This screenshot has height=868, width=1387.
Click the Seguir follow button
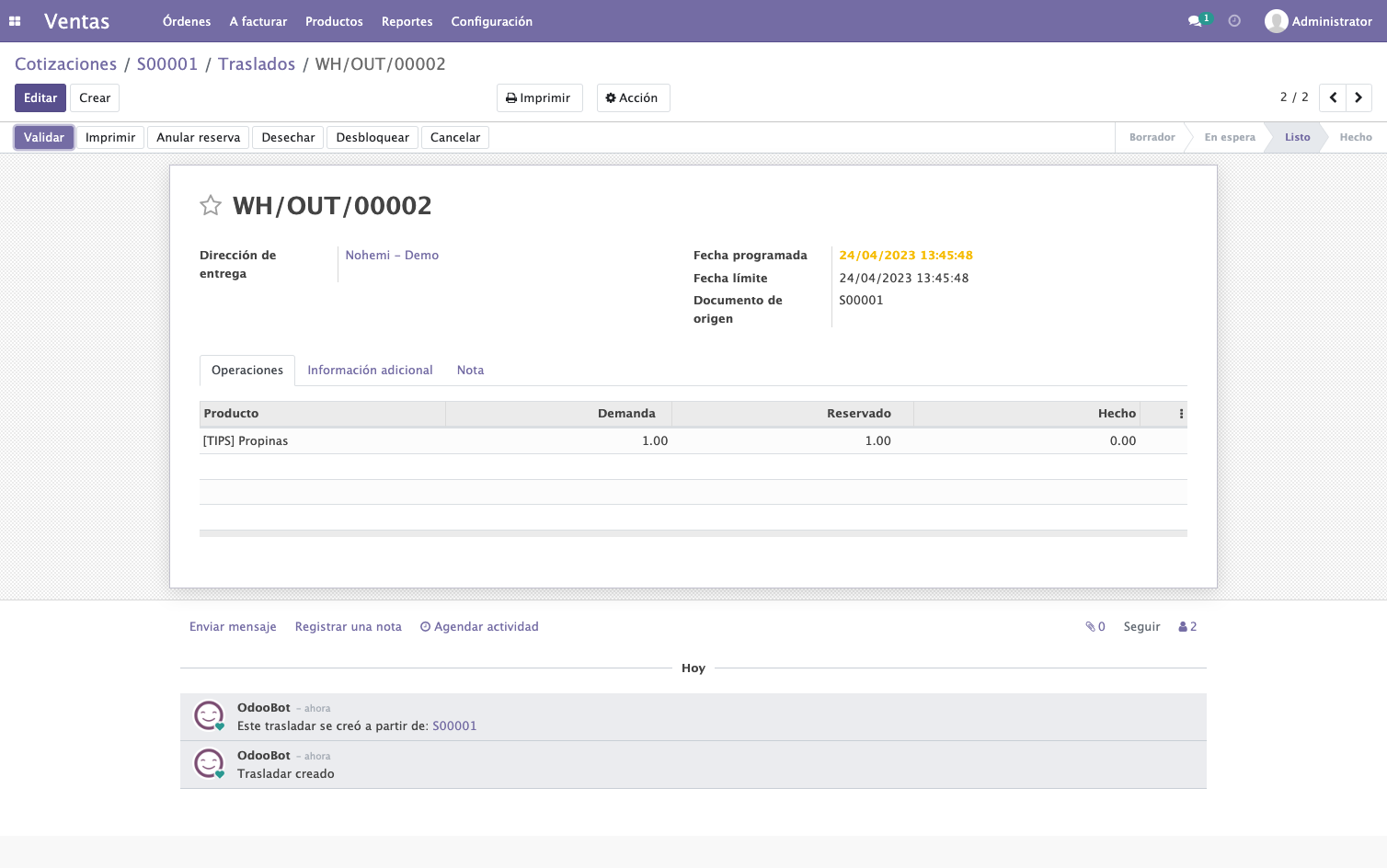pos(1141,626)
